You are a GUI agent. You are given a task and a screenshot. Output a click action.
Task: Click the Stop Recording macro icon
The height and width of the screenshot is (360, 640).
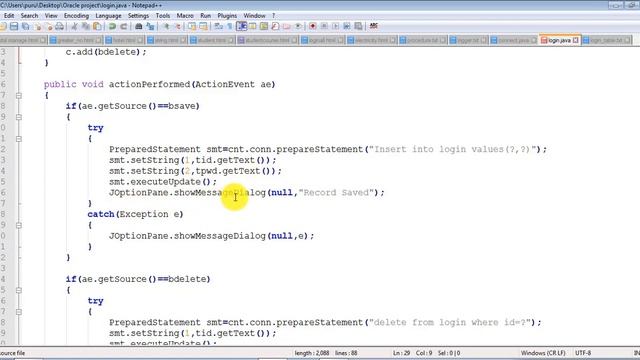point(324,27)
